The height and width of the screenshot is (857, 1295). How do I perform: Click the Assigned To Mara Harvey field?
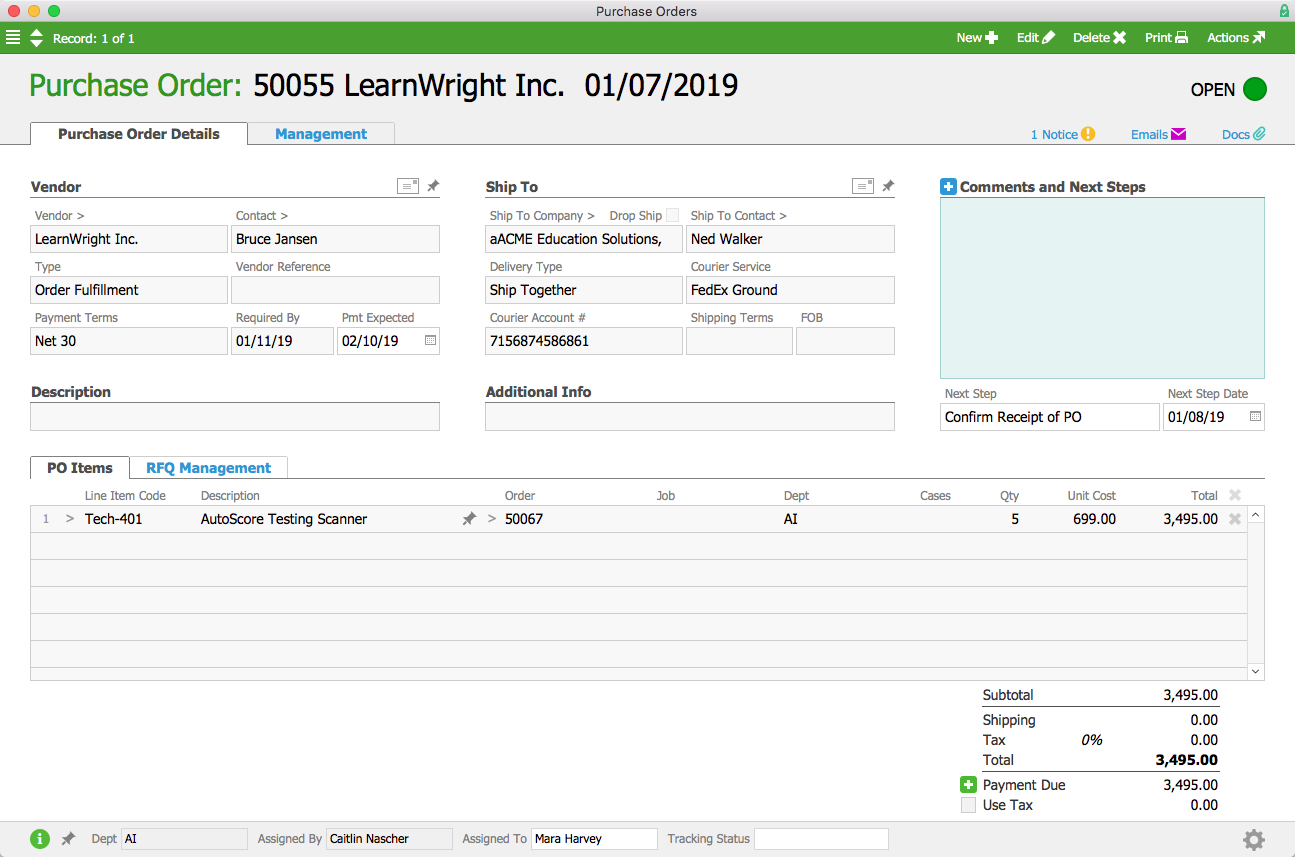click(x=594, y=839)
